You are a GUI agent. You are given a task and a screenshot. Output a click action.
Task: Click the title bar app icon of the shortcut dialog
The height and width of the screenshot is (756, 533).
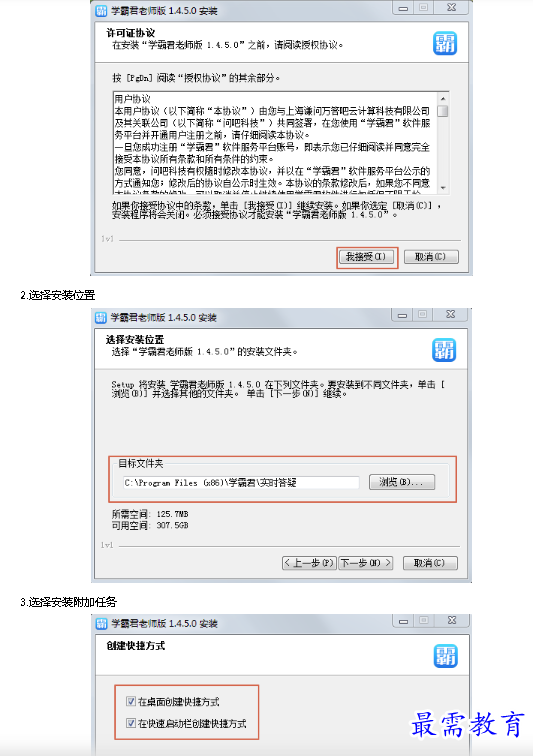pyautogui.click(x=101, y=623)
